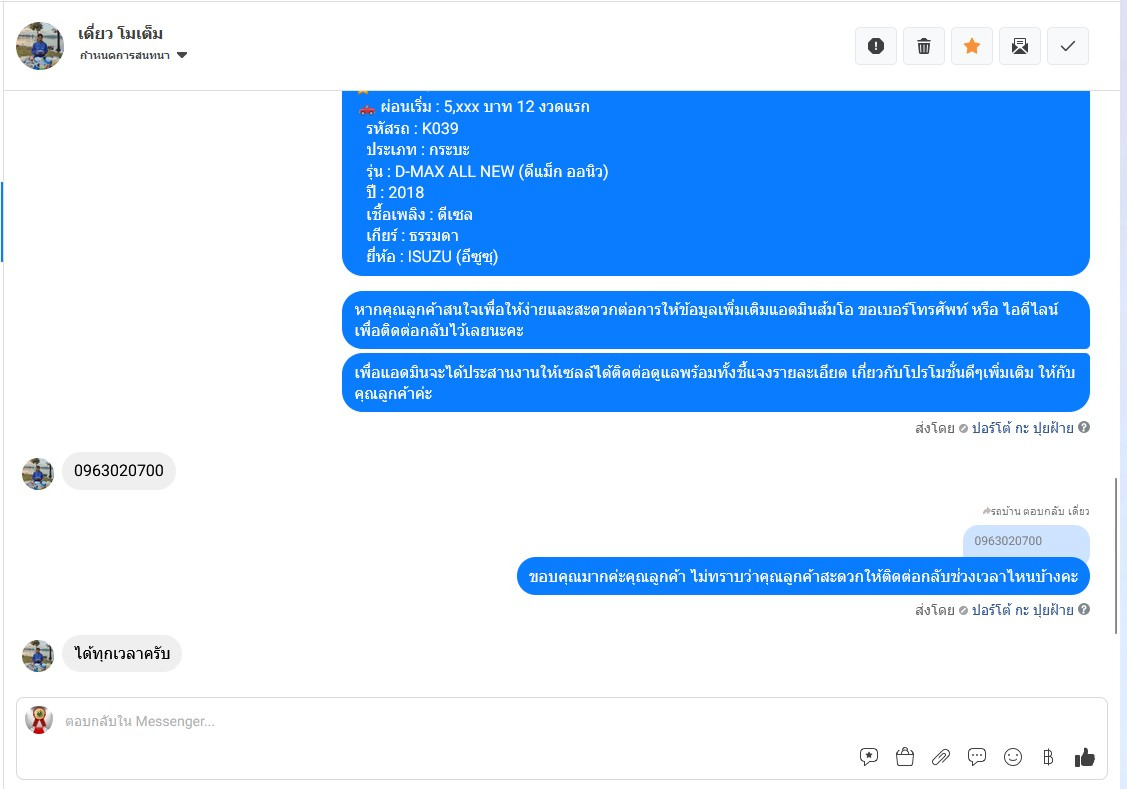
Task: Click the quoted reply 0963020700 bubble
Action: [x=1026, y=541]
